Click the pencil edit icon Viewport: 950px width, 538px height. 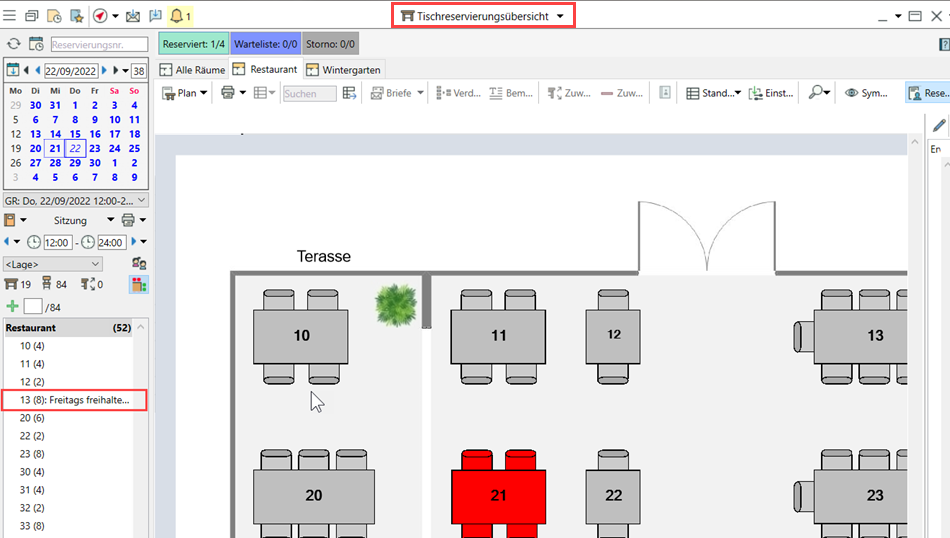tap(938, 125)
